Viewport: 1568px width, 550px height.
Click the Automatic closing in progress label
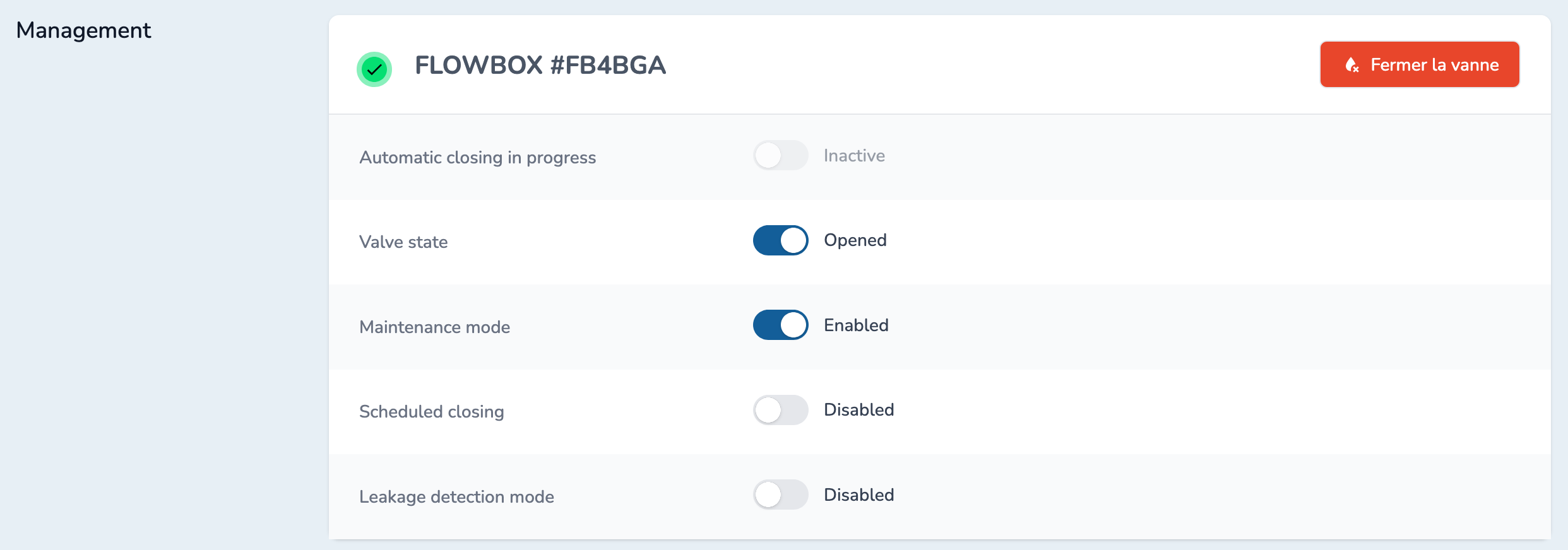[477, 158]
